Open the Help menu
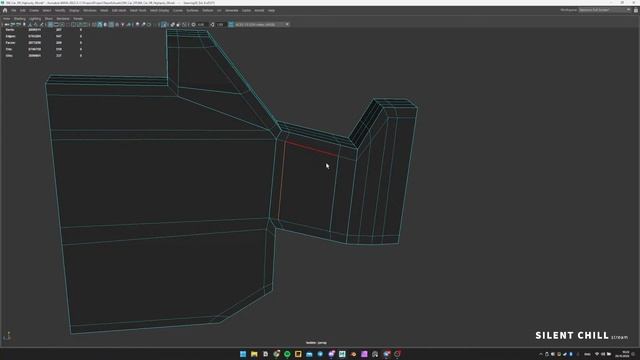 271,10
